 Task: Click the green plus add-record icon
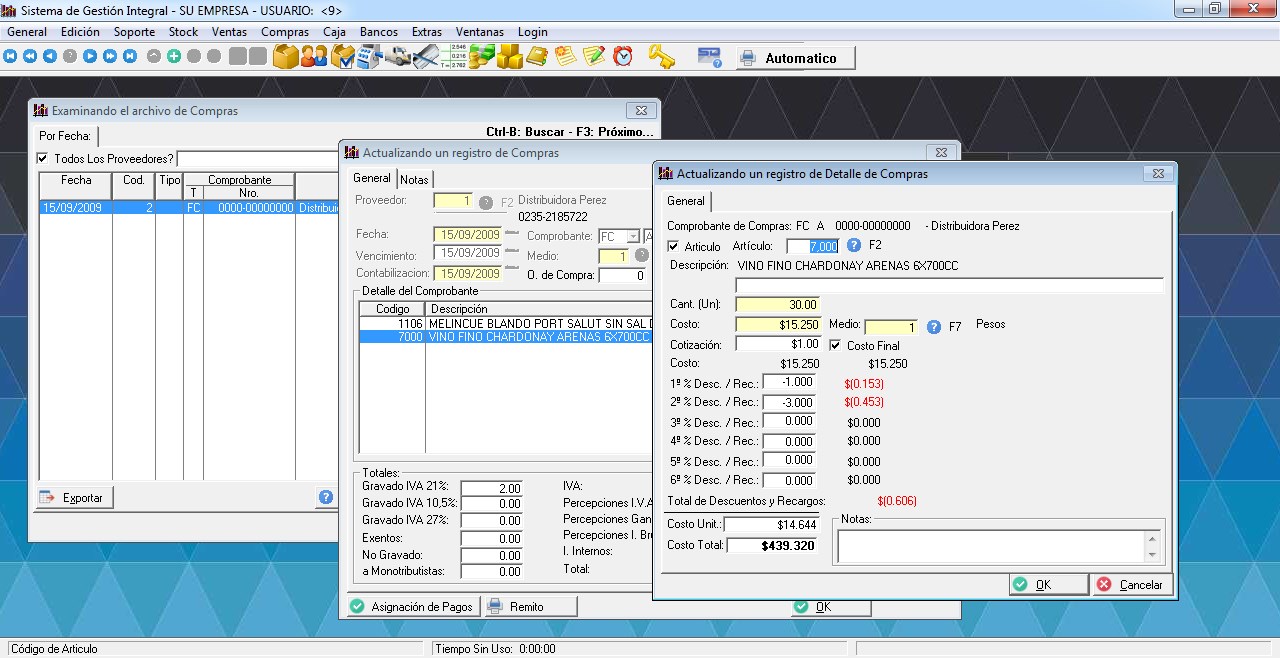tap(174, 57)
